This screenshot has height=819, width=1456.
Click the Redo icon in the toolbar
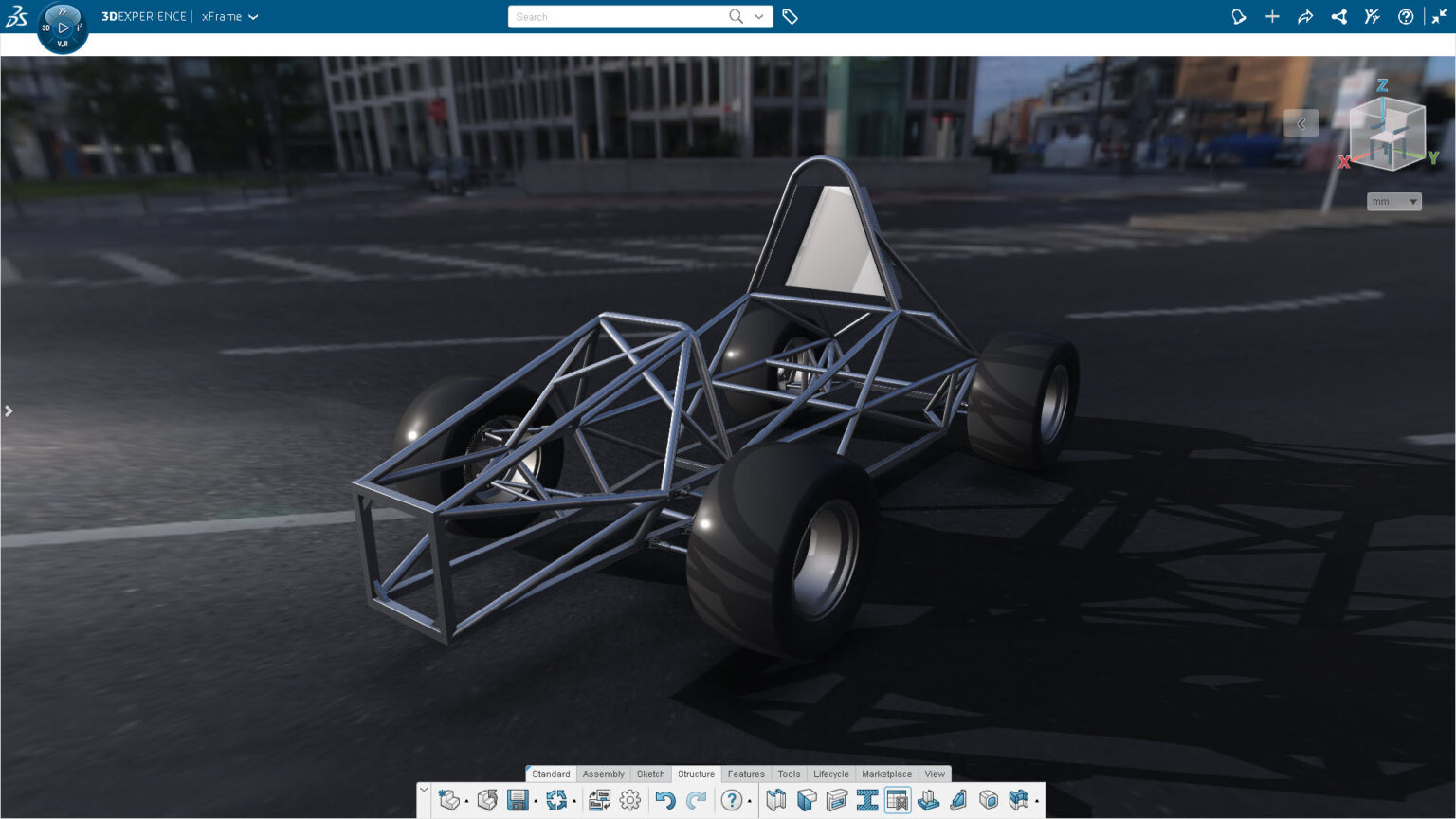(x=696, y=799)
